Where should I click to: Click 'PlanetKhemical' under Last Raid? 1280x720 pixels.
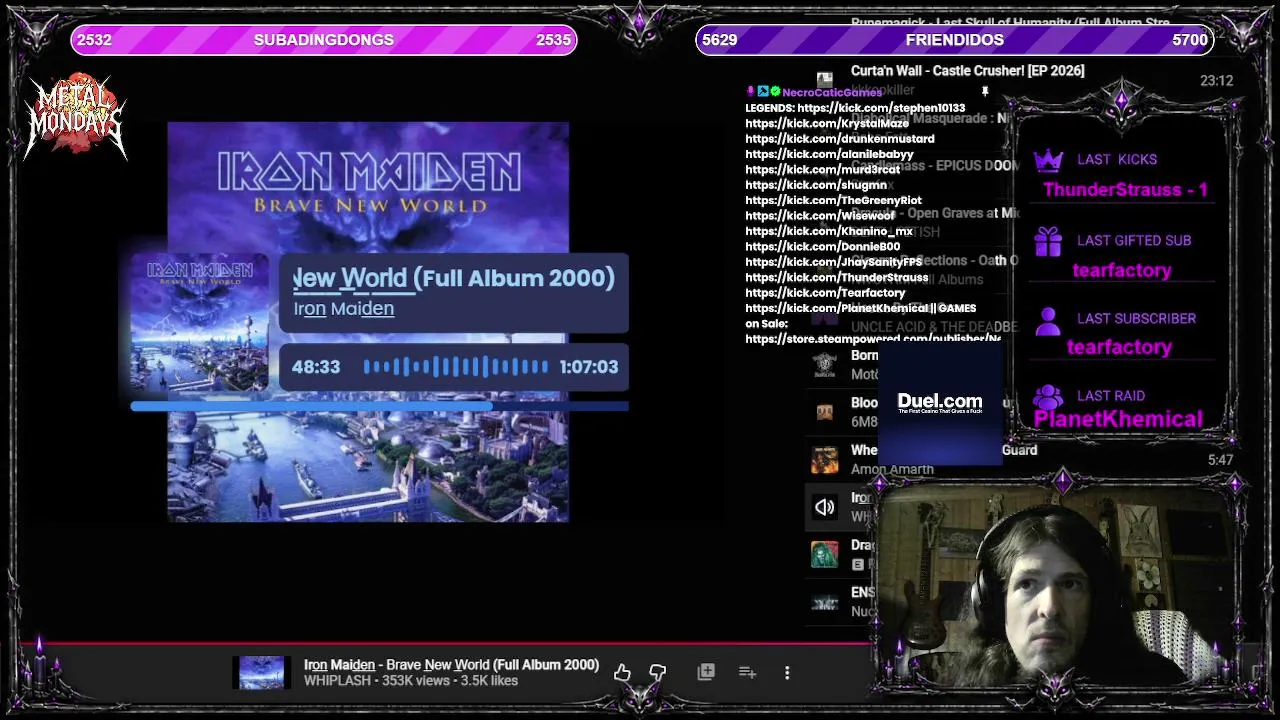click(1118, 419)
